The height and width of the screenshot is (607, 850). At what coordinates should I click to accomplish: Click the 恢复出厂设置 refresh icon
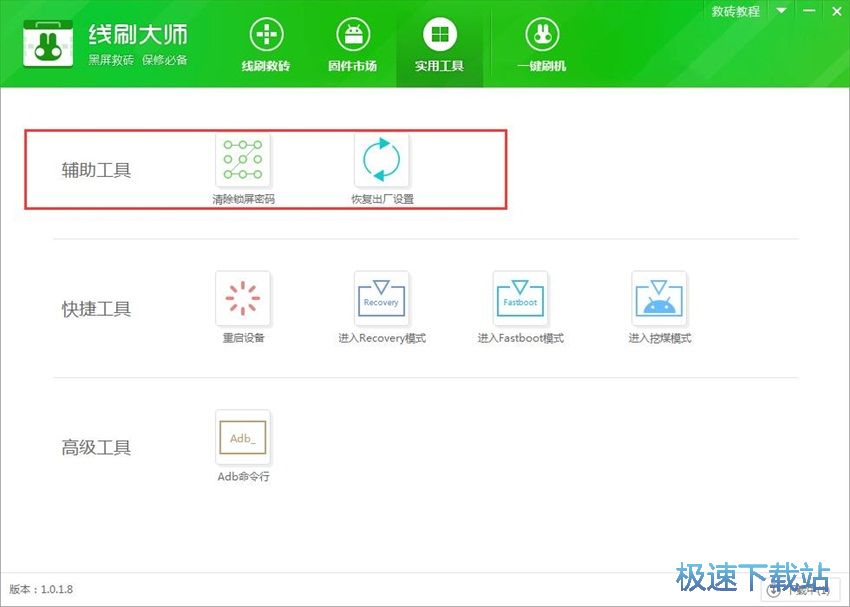coord(382,160)
